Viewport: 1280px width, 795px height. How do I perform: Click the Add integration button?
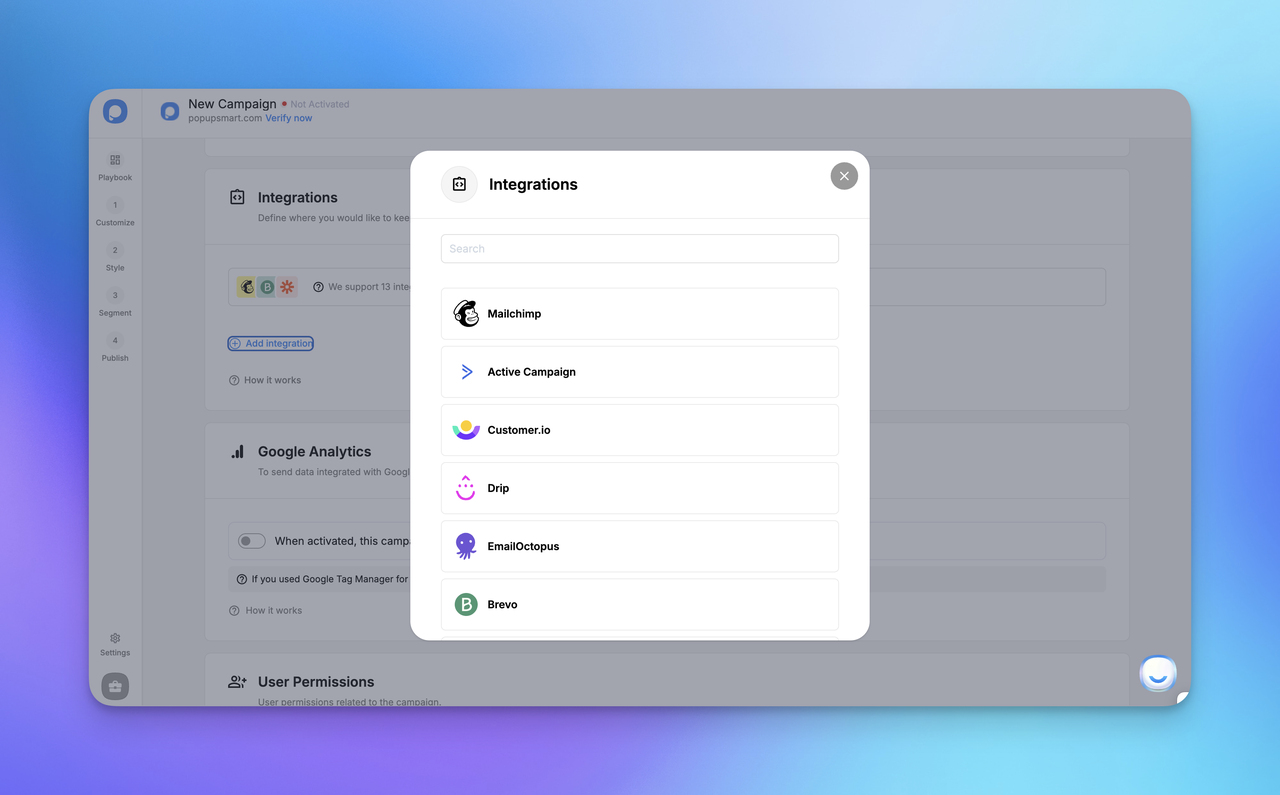click(271, 343)
